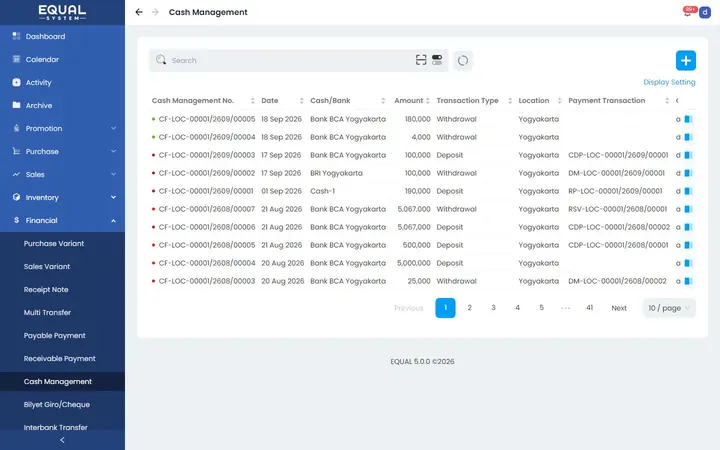
Task: Collapse the sidebar with bottom chevron
Action: pyautogui.click(x=62, y=440)
